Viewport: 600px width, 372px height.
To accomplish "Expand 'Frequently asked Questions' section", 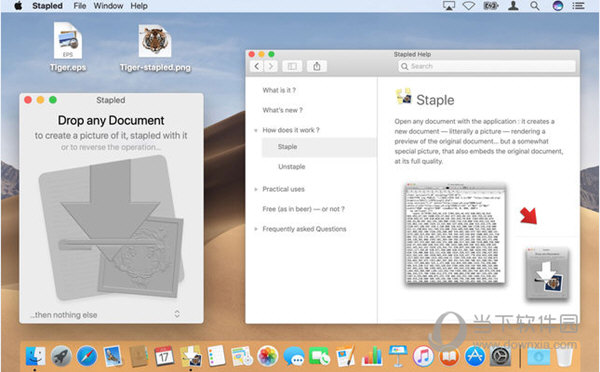I will pos(256,229).
